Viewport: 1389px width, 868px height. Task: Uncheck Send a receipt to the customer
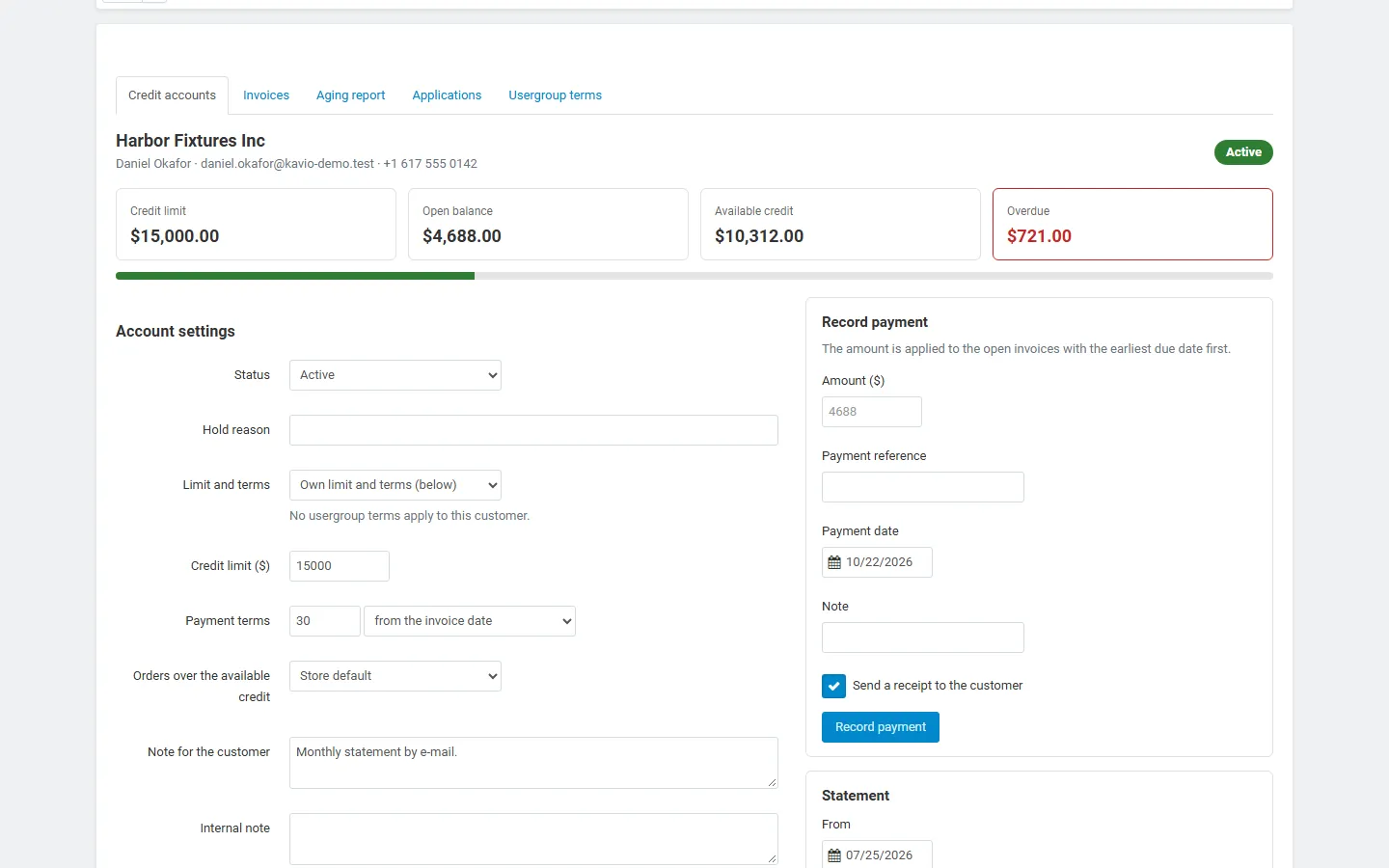pos(834,686)
